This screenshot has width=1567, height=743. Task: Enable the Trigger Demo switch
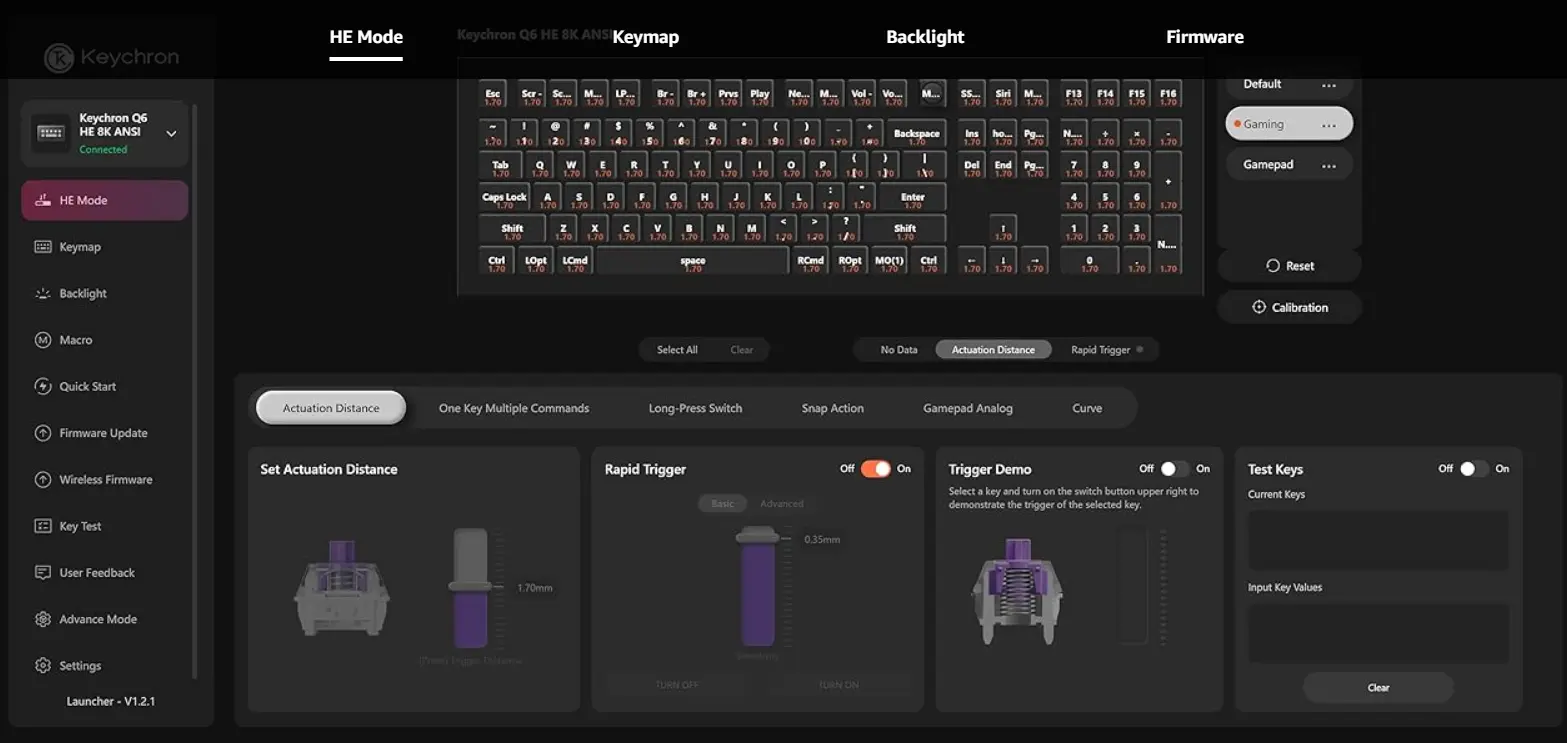coord(1175,468)
